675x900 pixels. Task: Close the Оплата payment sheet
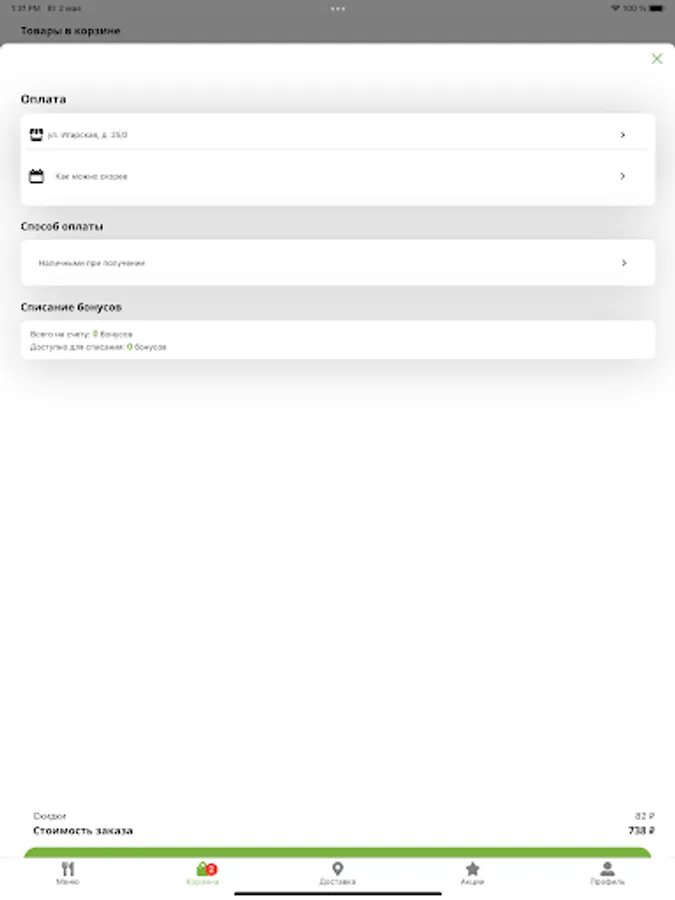point(657,59)
